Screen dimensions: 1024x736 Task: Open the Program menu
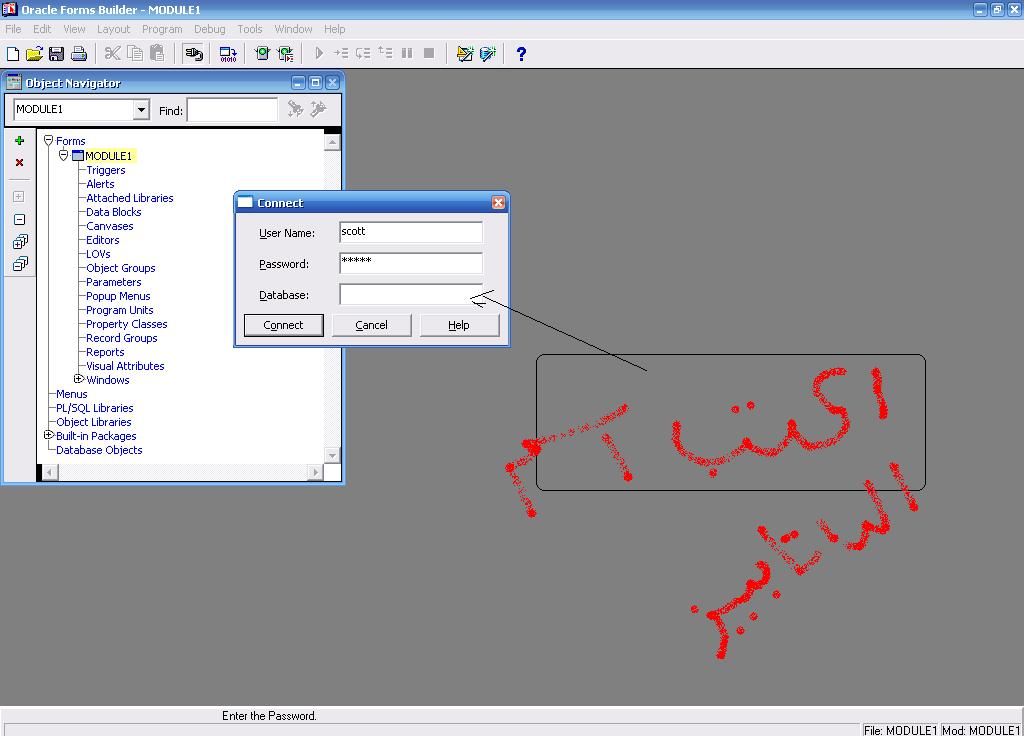click(x=162, y=29)
